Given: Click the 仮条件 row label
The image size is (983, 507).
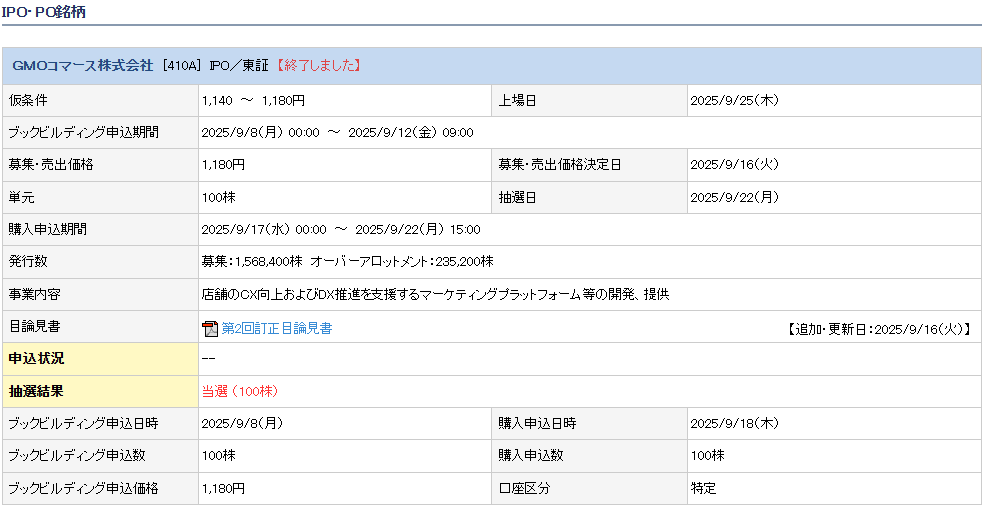Looking at the screenshot, I should [28, 100].
